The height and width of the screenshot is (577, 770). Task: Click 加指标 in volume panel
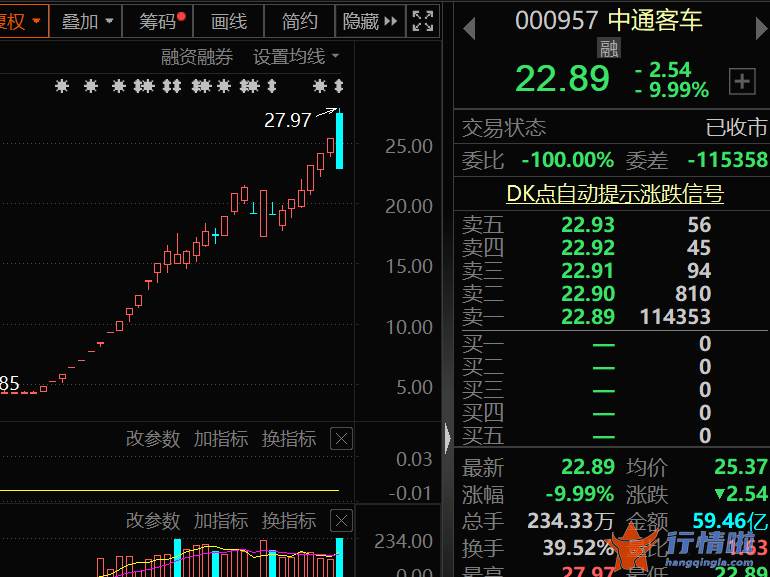(220, 521)
